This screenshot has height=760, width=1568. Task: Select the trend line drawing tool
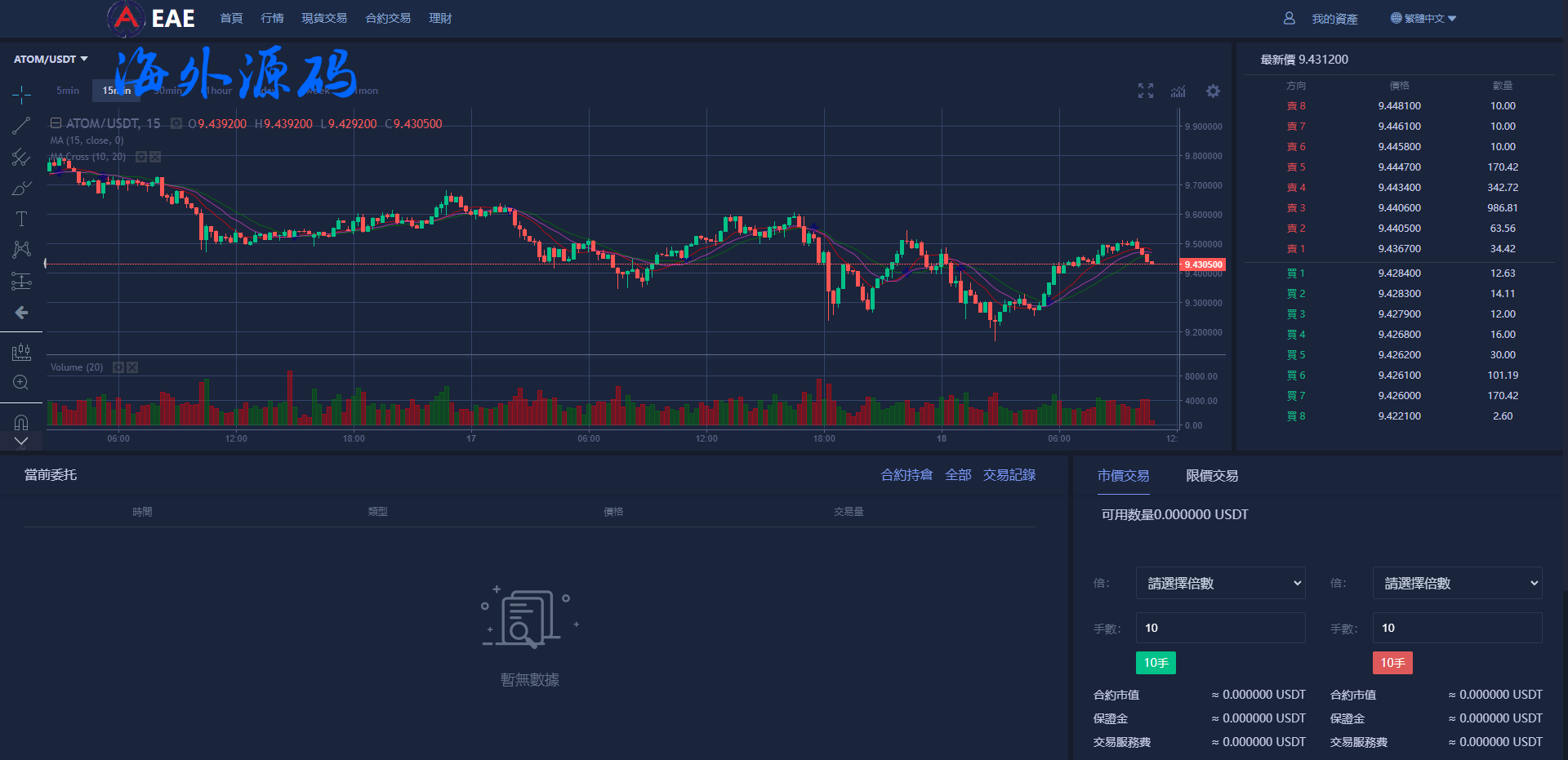coord(21,126)
